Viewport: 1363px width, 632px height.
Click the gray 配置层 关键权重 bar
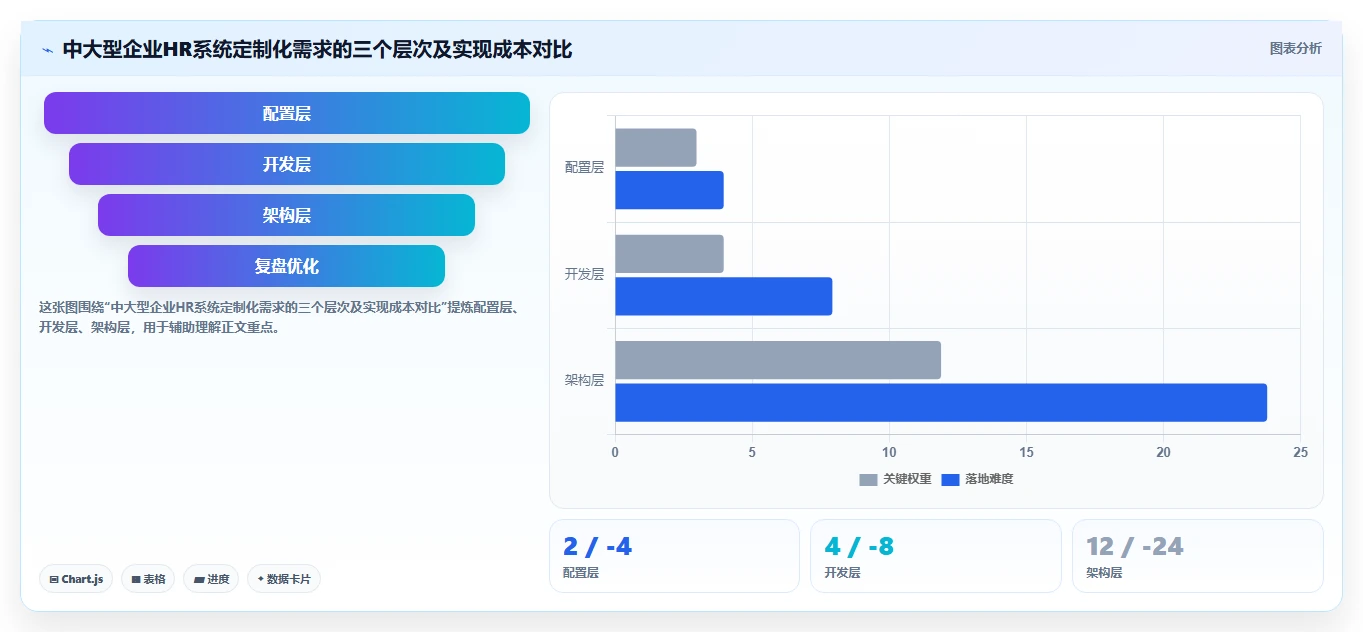click(x=655, y=148)
